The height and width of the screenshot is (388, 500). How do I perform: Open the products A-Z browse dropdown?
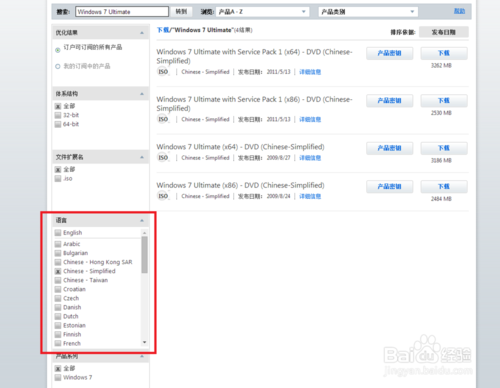(263, 12)
